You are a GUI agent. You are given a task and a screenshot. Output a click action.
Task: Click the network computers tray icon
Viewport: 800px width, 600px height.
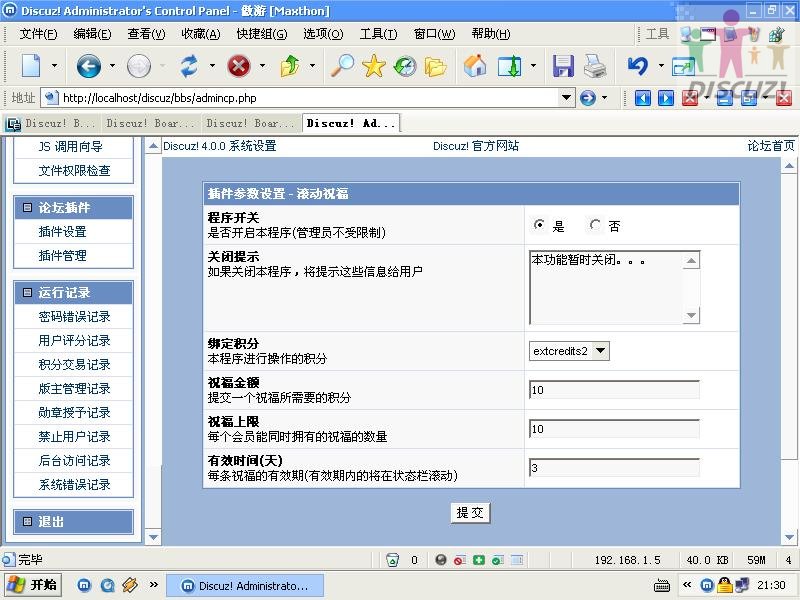tap(741, 585)
